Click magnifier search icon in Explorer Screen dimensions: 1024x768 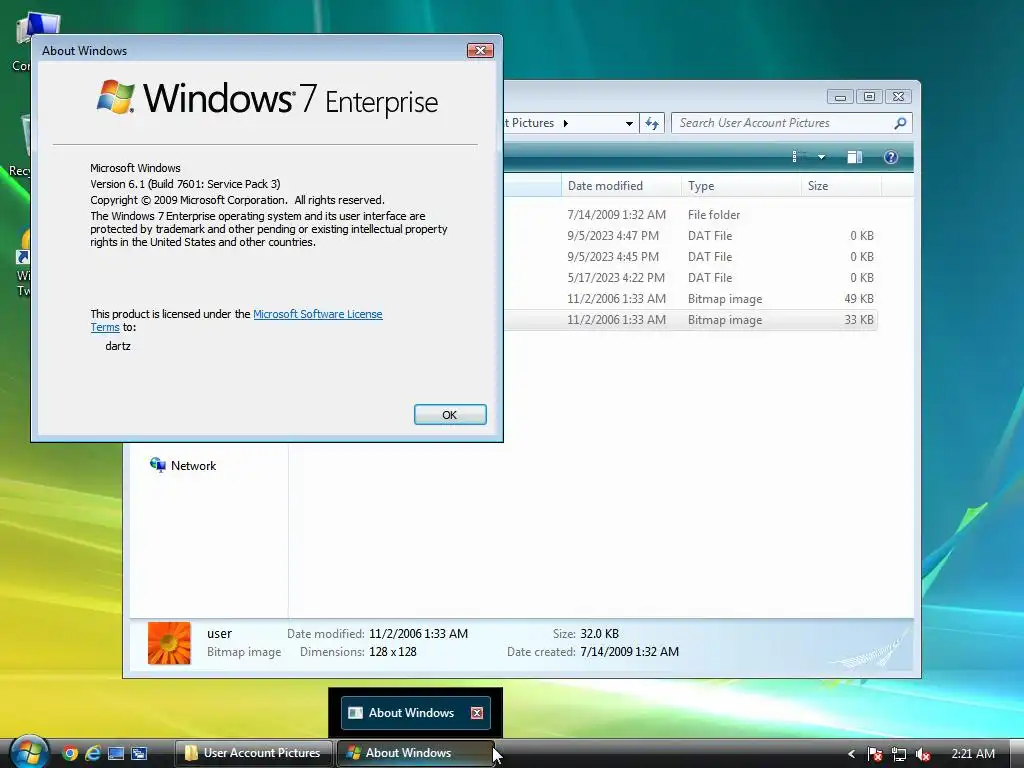[x=900, y=123]
